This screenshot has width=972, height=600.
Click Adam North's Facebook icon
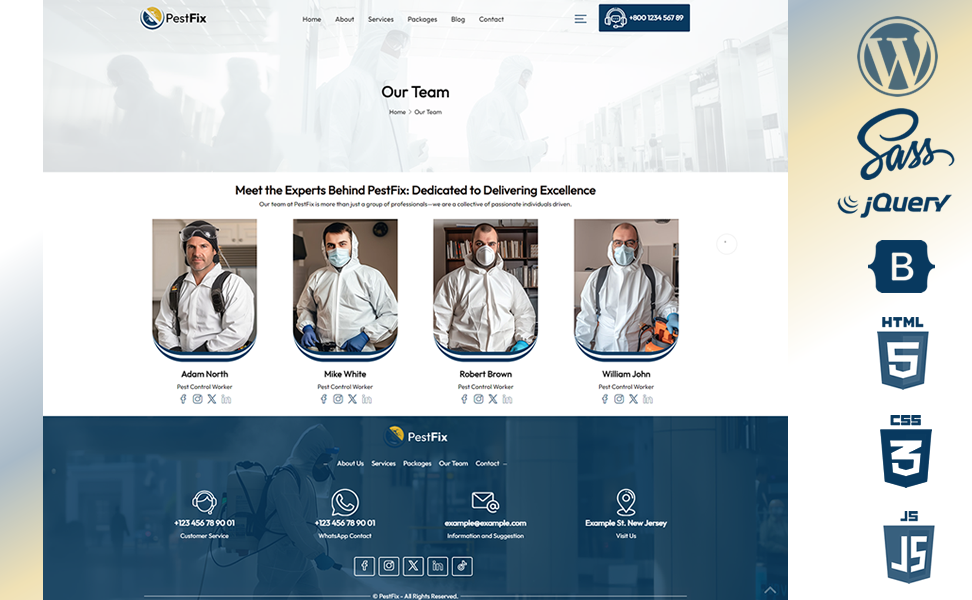click(183, 399)
